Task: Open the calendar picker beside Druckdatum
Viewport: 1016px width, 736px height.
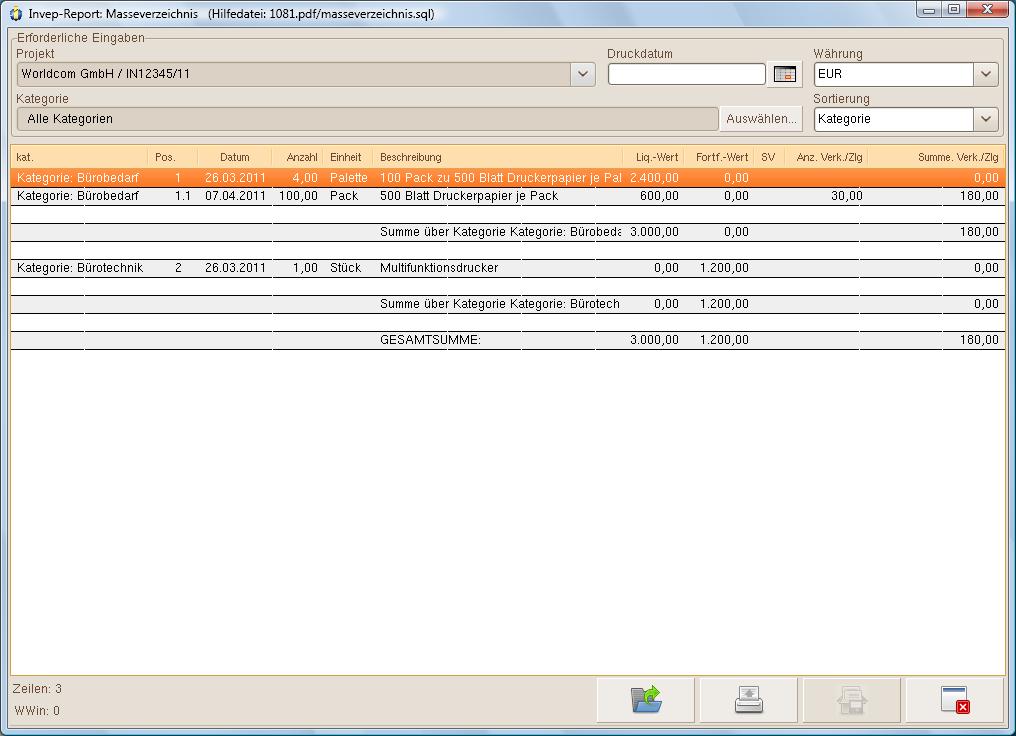Action: pyautogui.click(x=785, y=74)
